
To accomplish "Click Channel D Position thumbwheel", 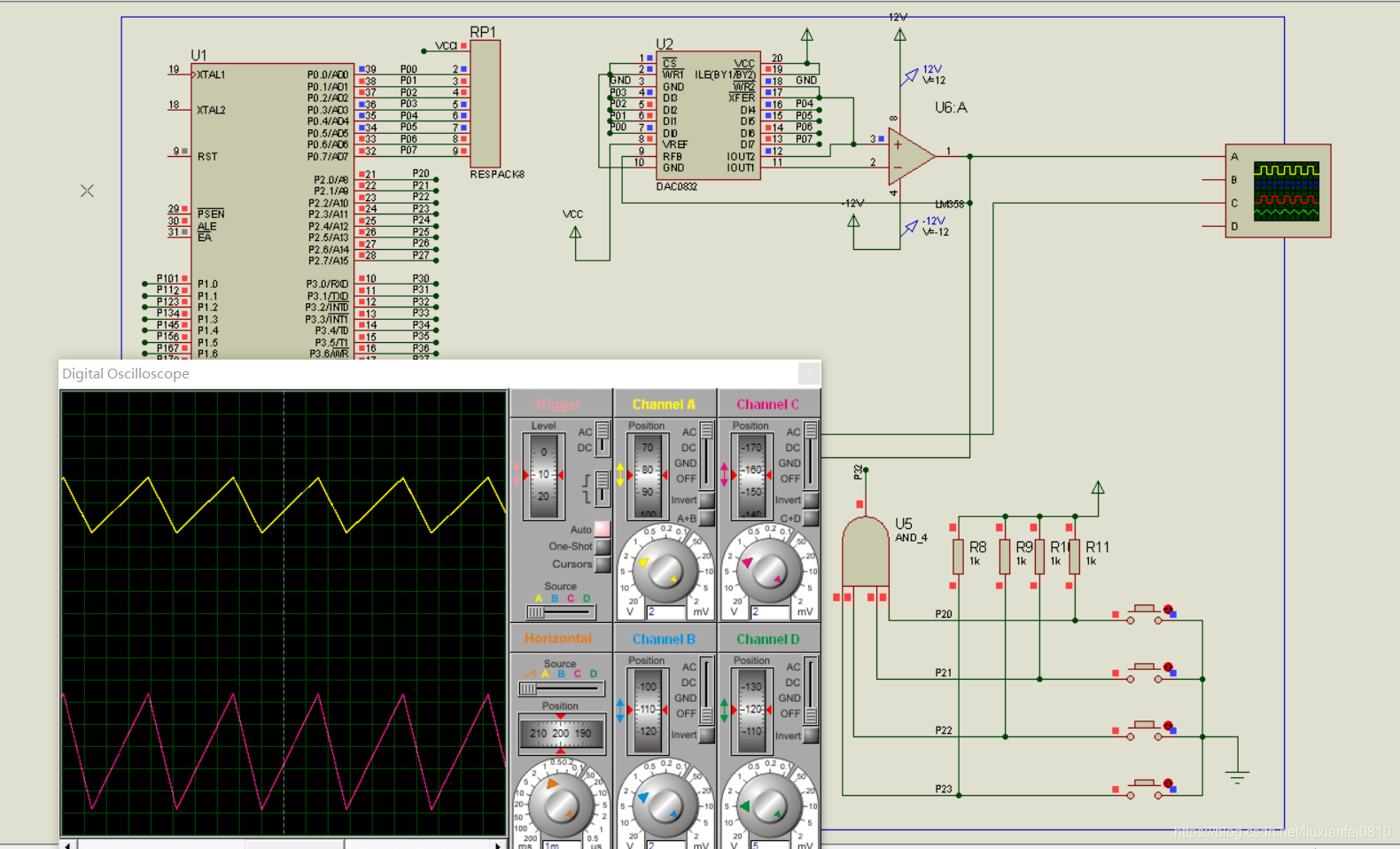I will pyautogui.click(x=752, y=710).
